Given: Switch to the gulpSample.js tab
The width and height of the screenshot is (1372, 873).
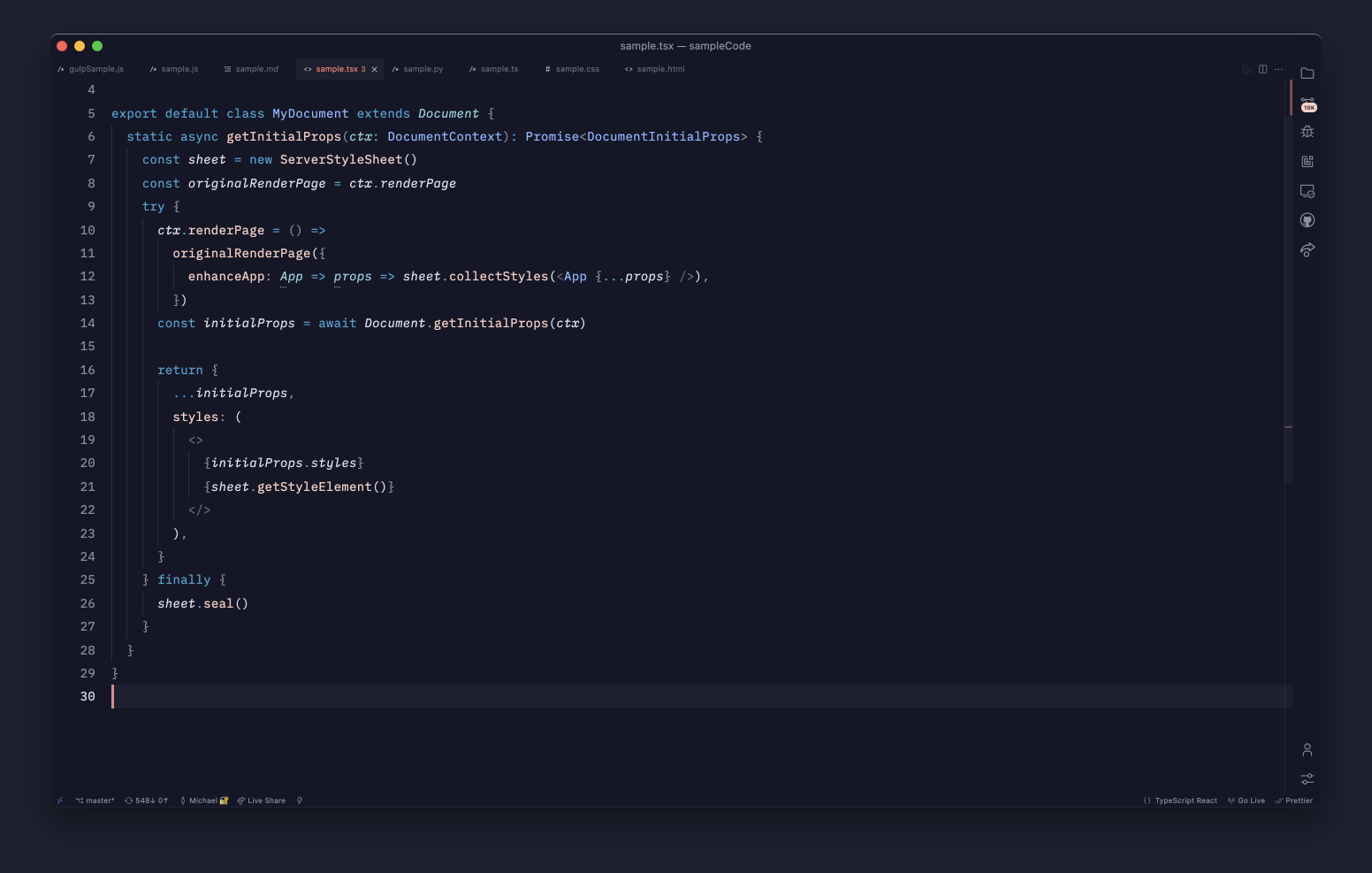Looking at the screenshot, I should click(x=90, y=69).
